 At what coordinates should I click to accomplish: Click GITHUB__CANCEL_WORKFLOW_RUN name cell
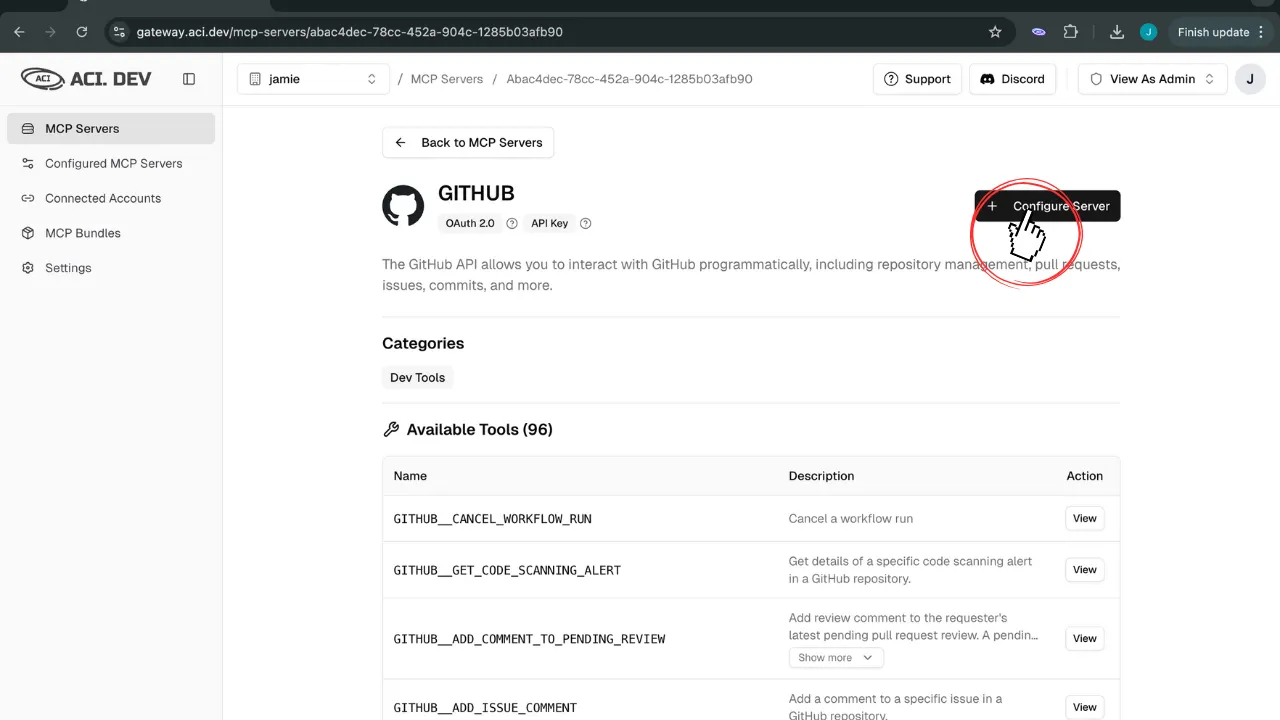click(492, 519)
